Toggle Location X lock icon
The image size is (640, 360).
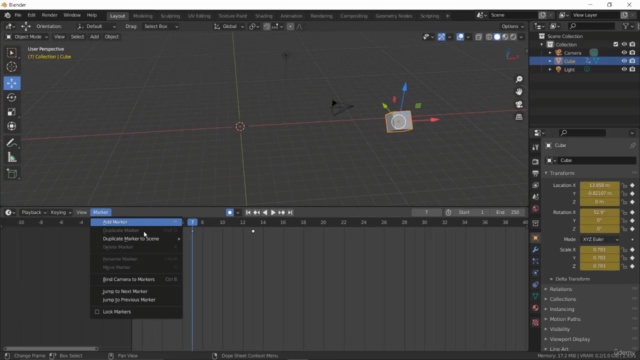(624, 185)
